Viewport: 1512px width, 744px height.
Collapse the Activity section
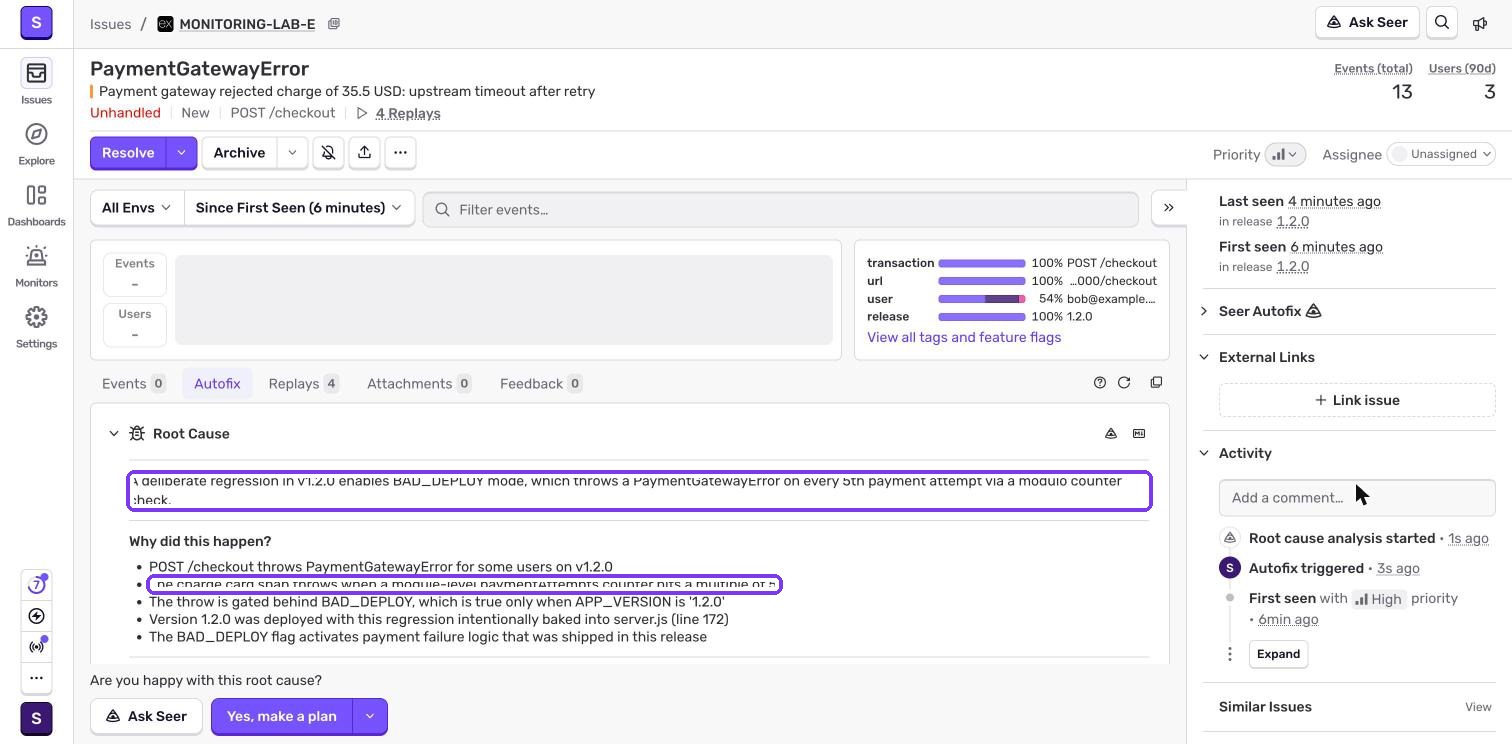1204,454
